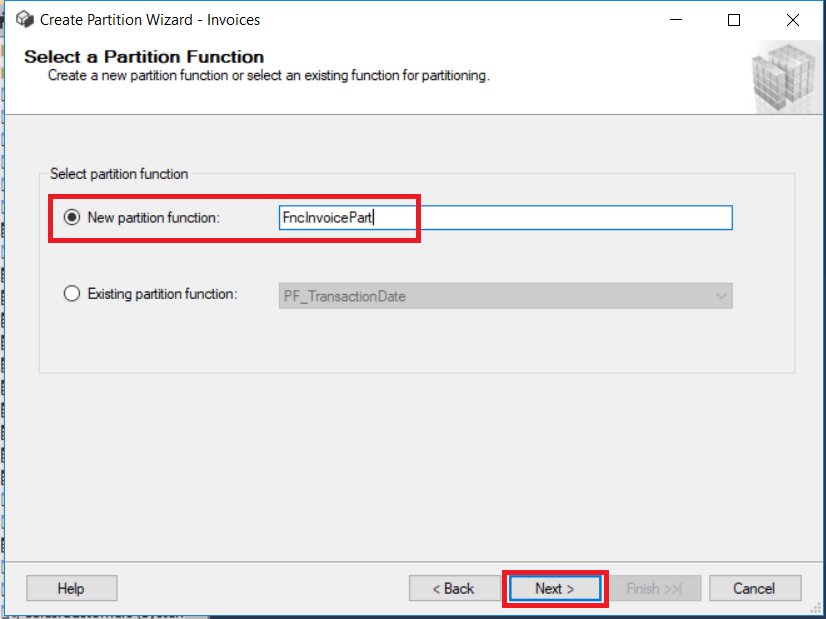This screenshot has width=826, height=619.
Task: Maximize the Create Partition Wizard window
Action: [x=734, y=19]
